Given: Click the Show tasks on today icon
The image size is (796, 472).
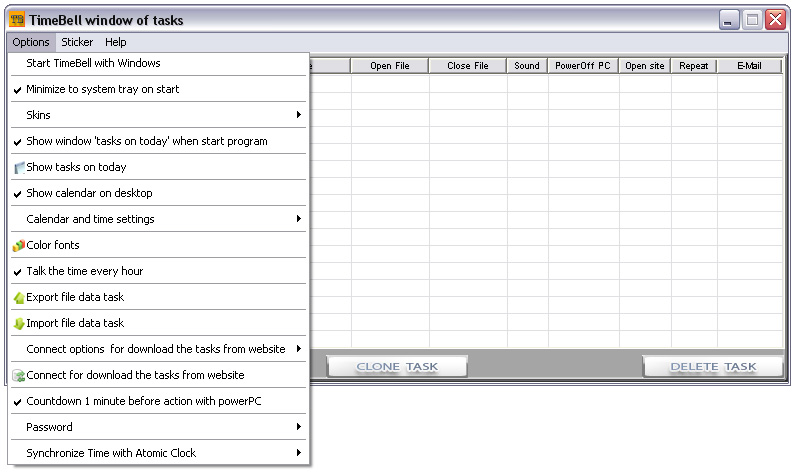Looking at the screenshot, I should click(18, 168).
